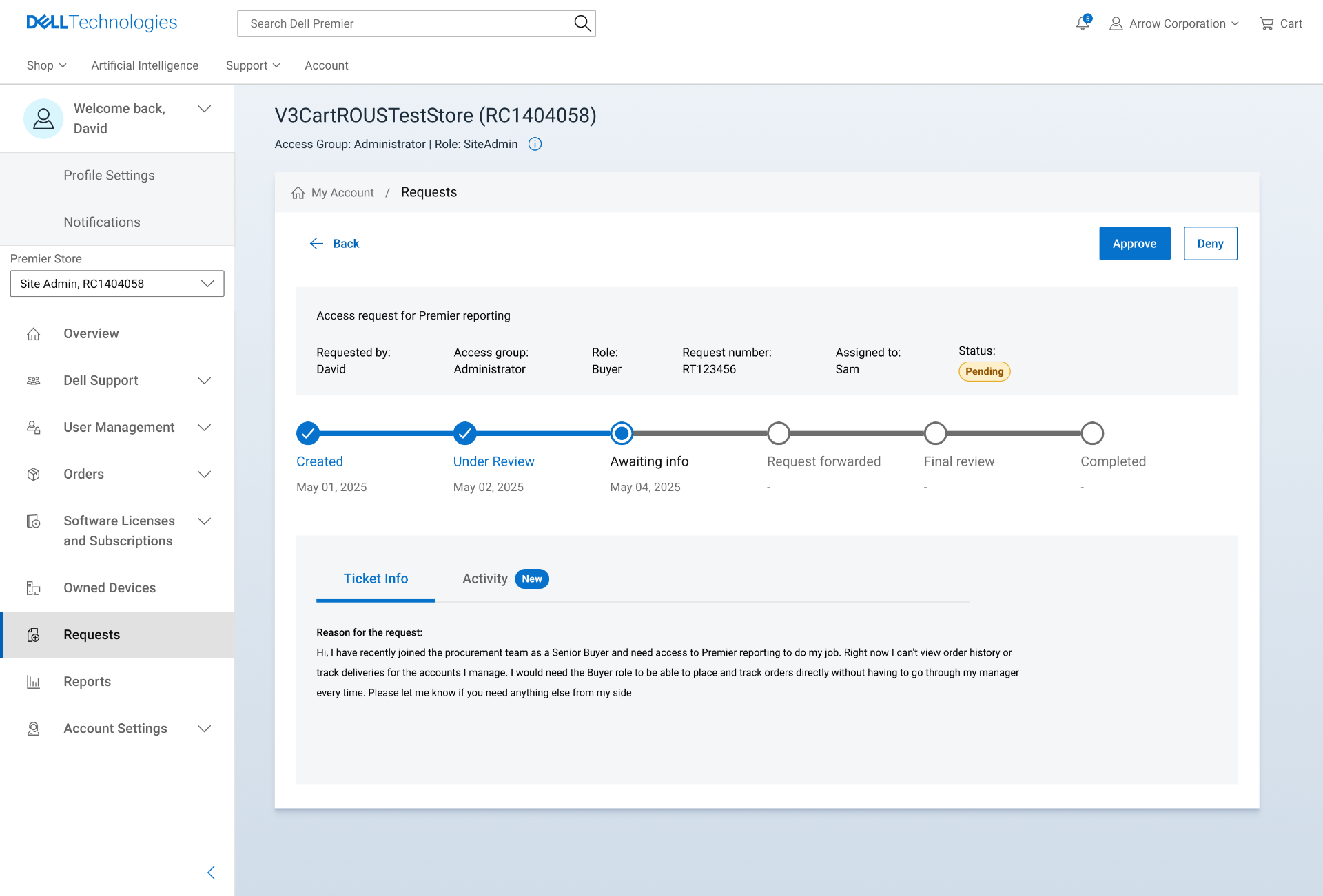Click the store title V3CartROUSTestStore
Screen dimensions: 1323x896
point(435,116)
